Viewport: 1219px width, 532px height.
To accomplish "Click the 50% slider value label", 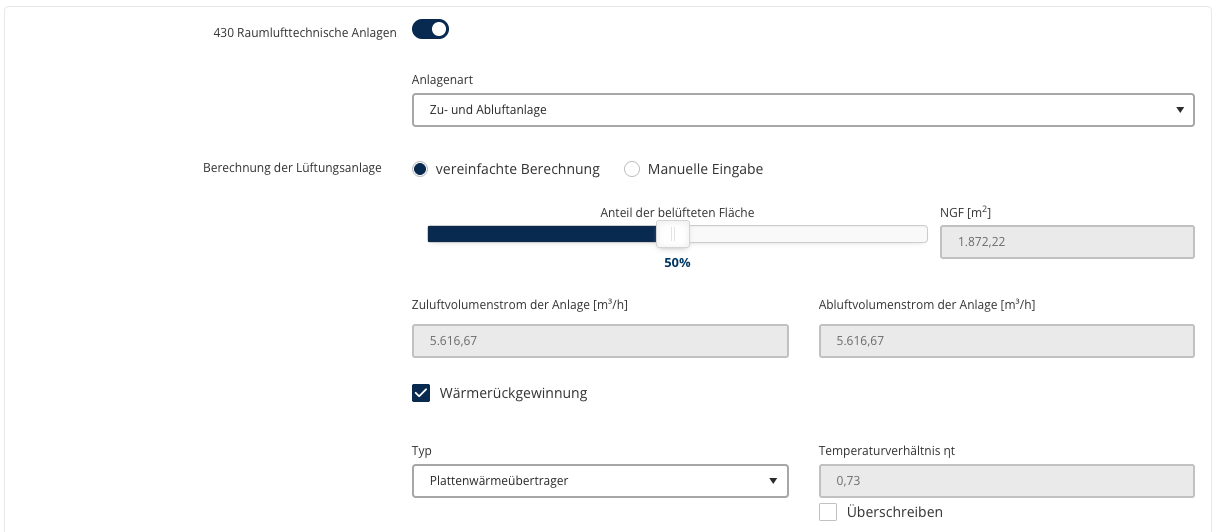I will click(x=677, y=263).
